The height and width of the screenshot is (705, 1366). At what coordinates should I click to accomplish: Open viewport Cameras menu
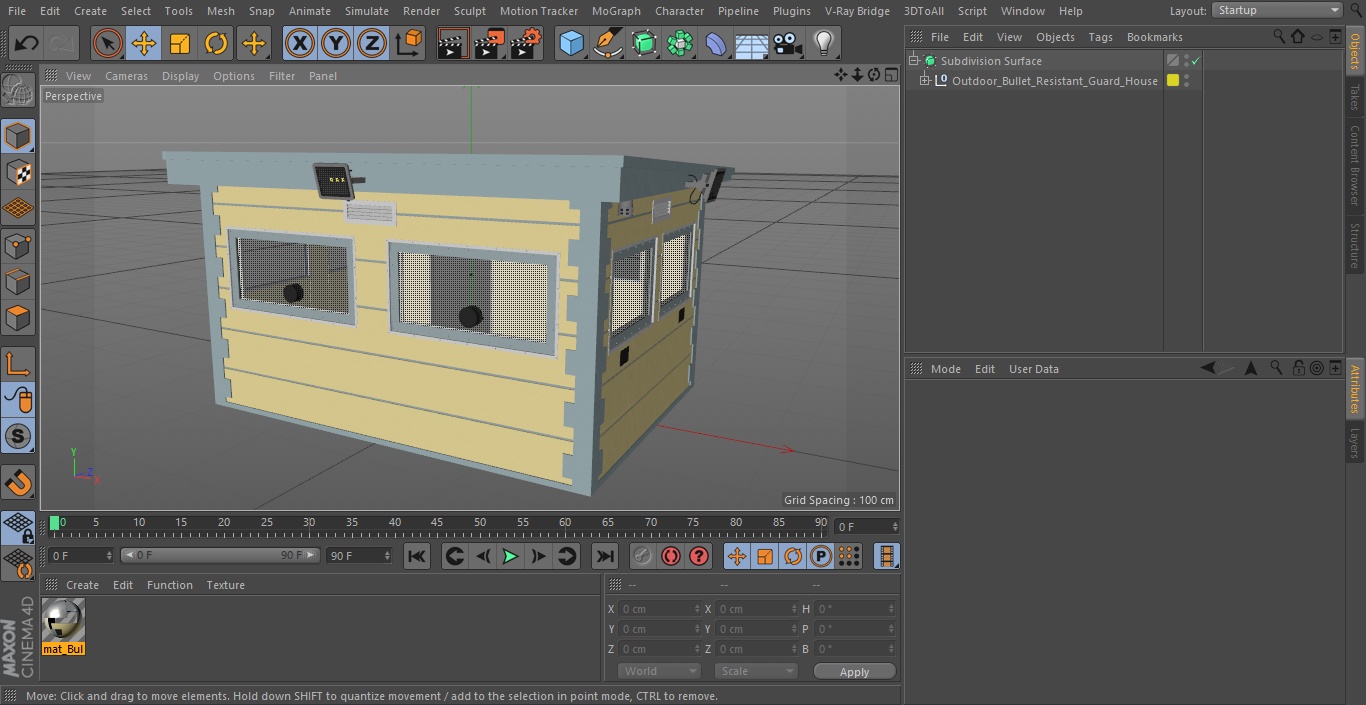point(126,76)
